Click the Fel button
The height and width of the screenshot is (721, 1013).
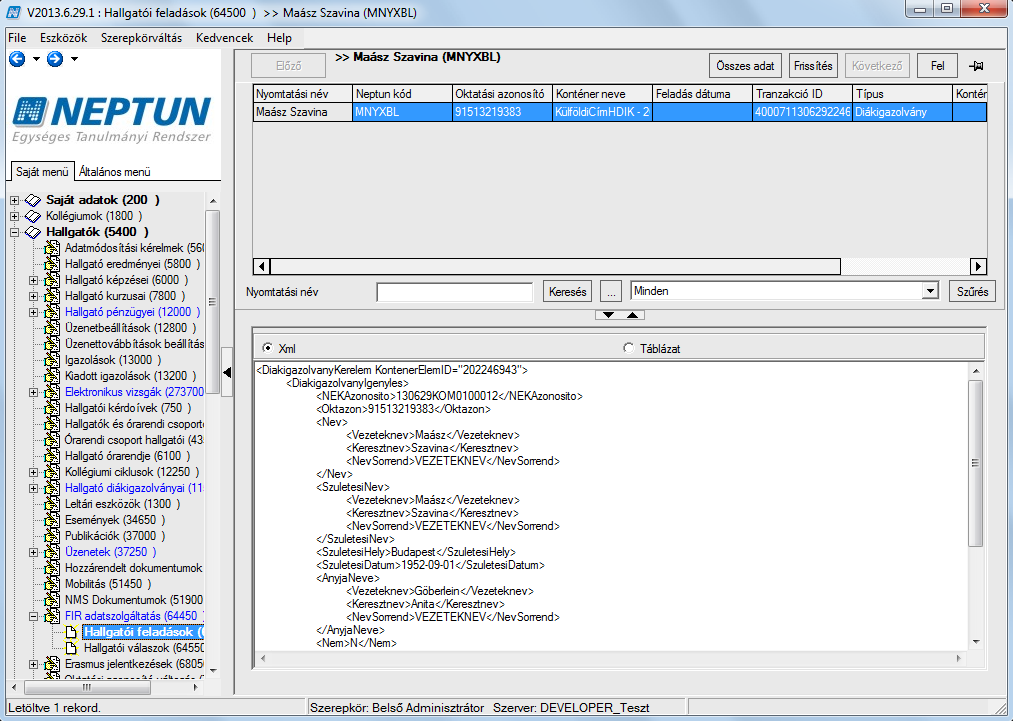tap(937, 66)
